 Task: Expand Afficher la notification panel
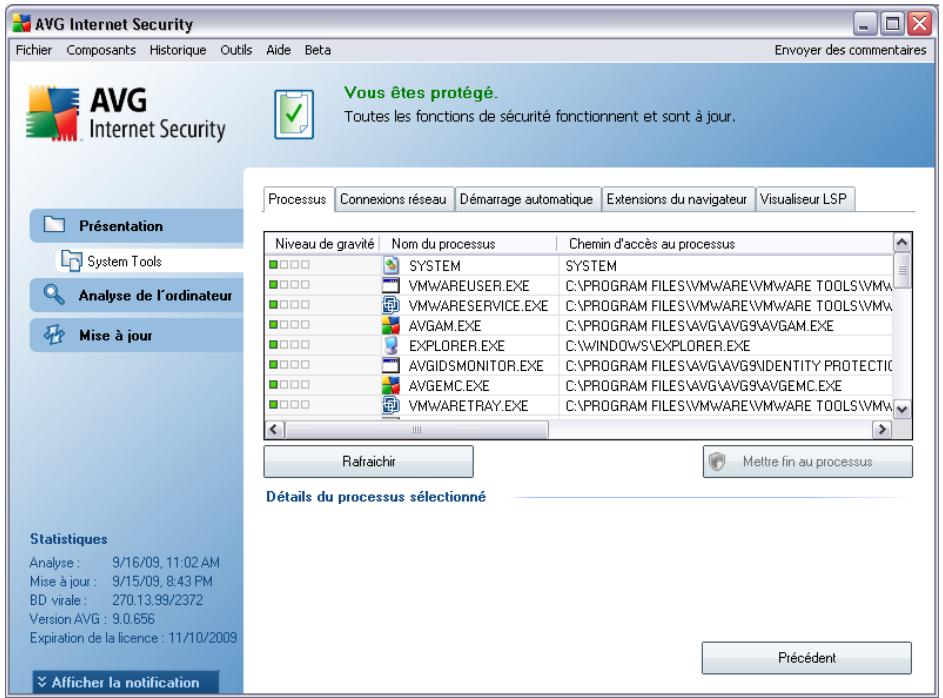(125, 682)
